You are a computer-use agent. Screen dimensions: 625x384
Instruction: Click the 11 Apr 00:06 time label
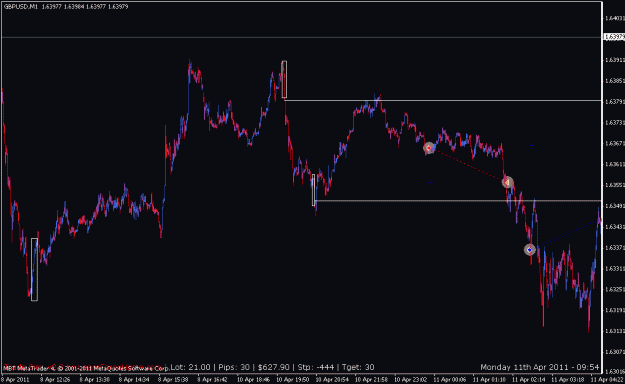pos(450,380)
